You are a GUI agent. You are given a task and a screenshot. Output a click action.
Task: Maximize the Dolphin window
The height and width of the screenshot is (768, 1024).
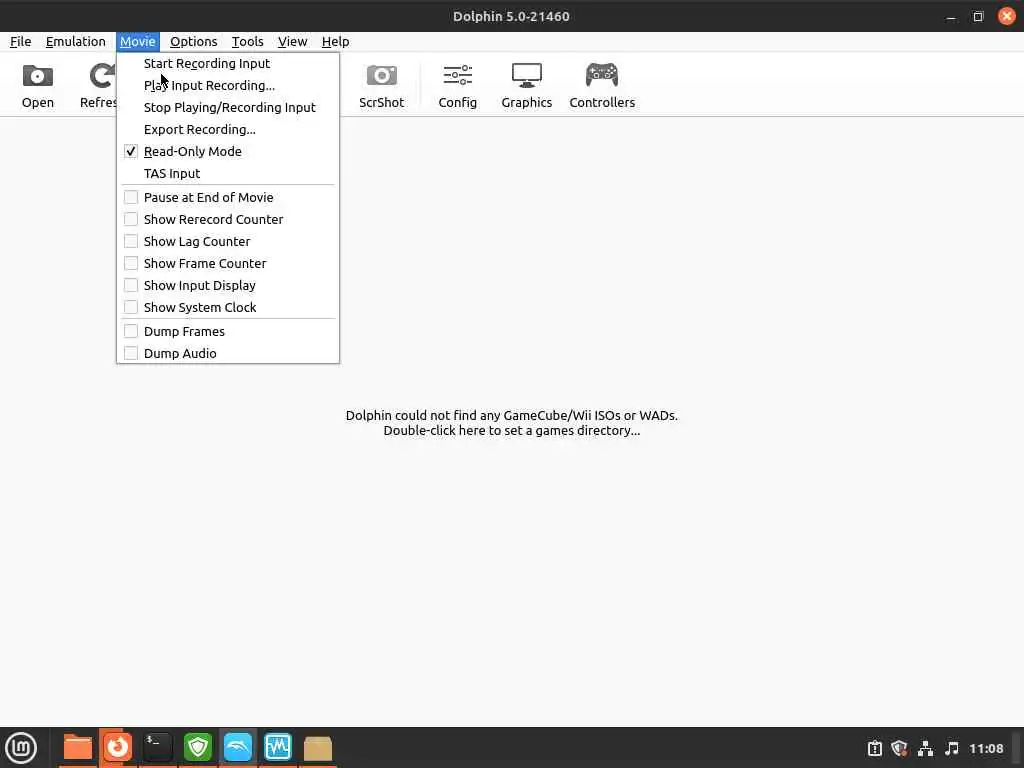pyautogui.click(x=978, y=16)
